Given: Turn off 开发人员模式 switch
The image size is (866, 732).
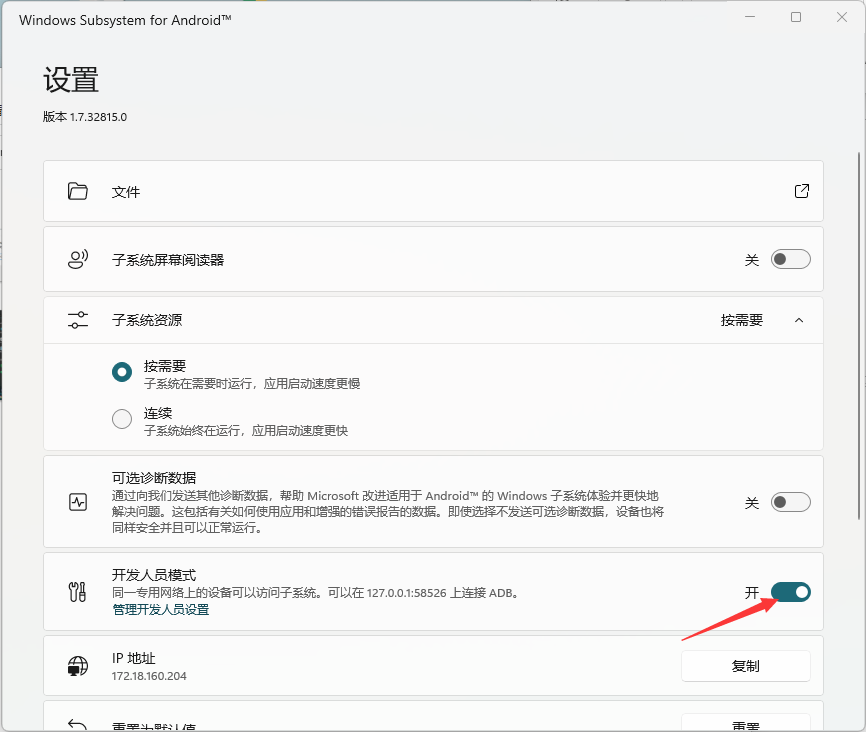Looking at the screenshot, I should click(x=790, y=592).
